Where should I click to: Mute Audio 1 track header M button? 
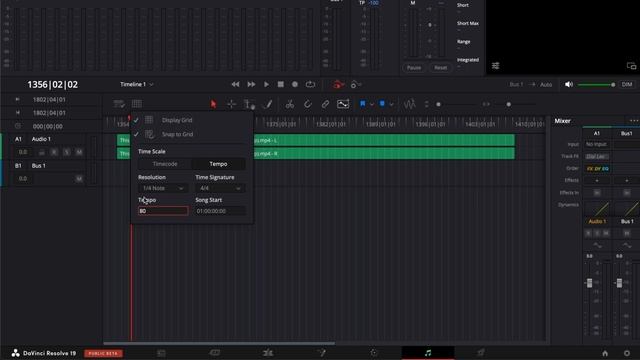coord(79,152)
